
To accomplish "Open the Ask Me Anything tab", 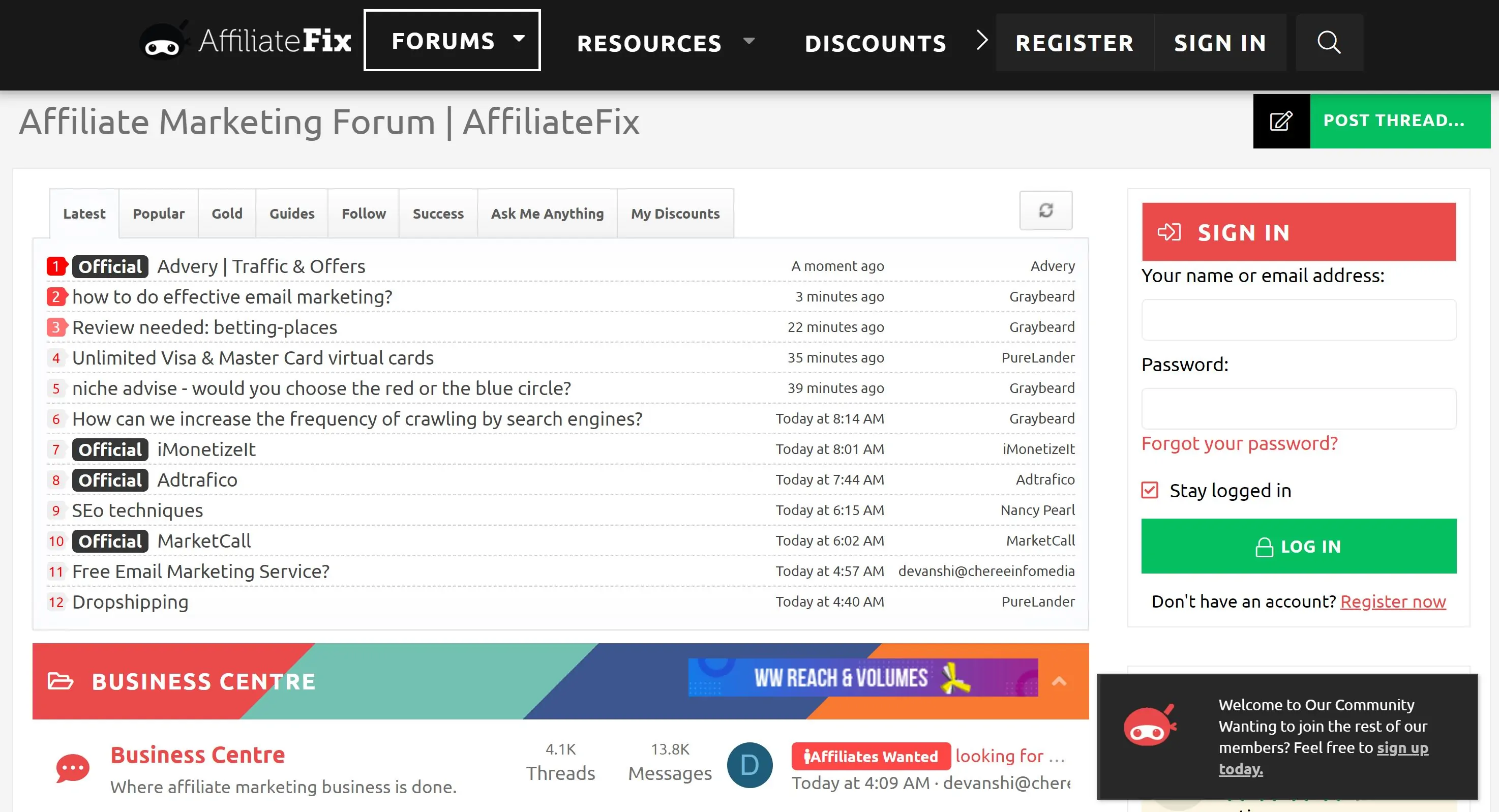I will click(547, 214).
